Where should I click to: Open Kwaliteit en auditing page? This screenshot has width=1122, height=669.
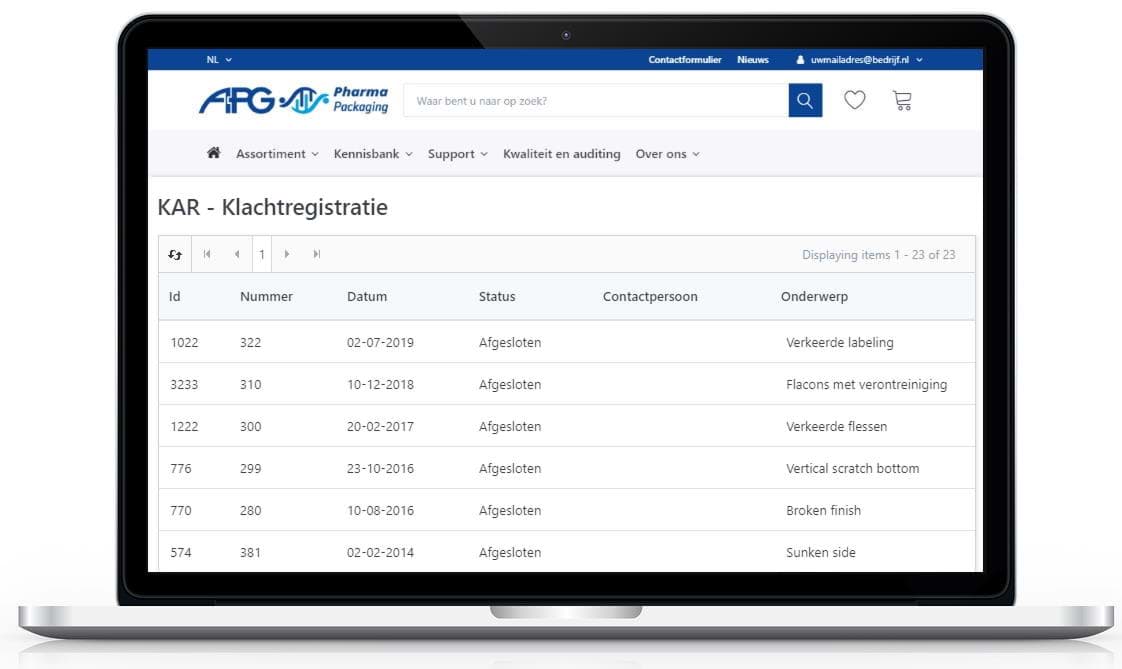tap(561, 154)
